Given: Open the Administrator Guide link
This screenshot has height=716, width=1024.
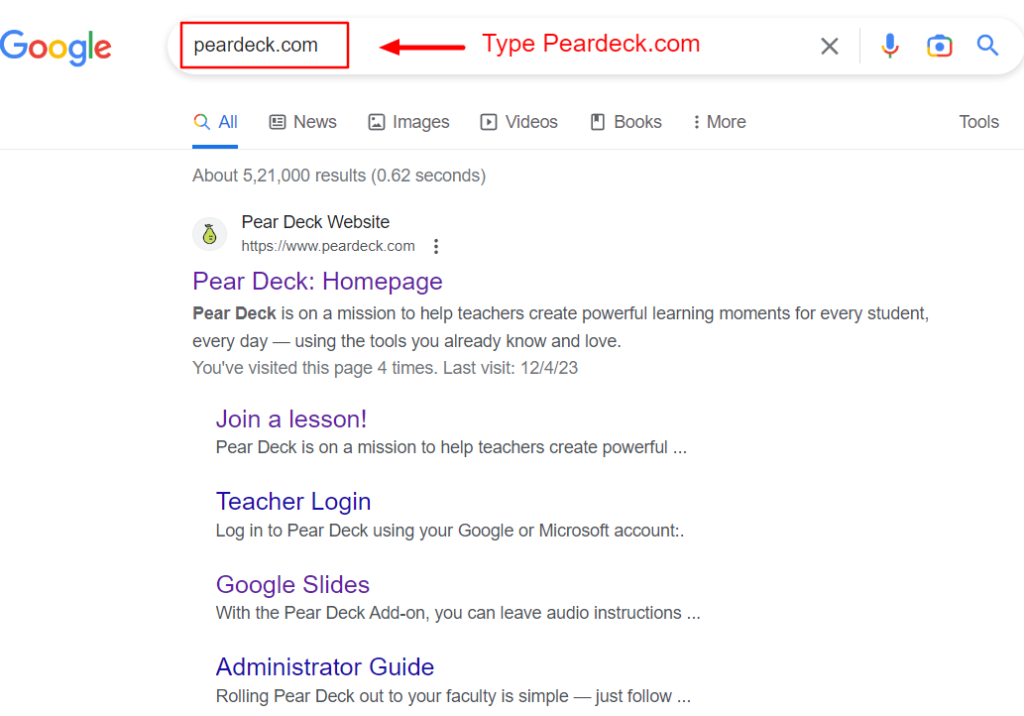Looking at the screenshot, I should pos(325,667).
